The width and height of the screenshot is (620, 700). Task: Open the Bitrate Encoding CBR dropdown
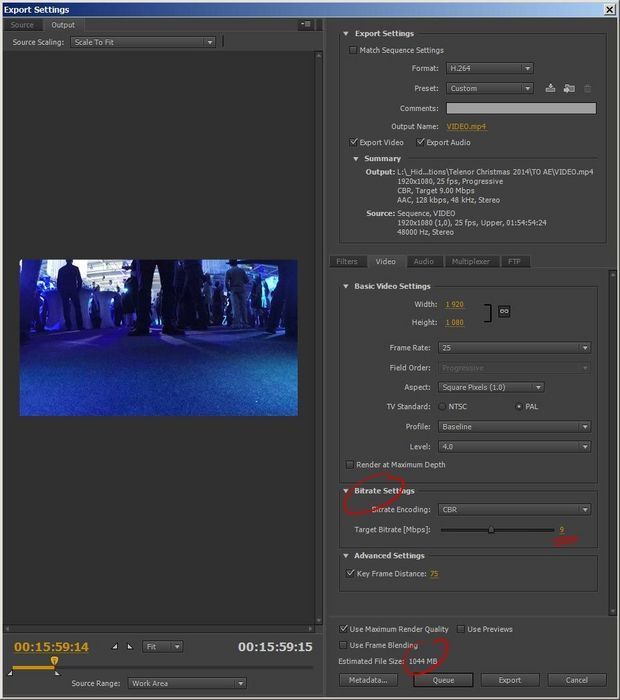(514, 509)
